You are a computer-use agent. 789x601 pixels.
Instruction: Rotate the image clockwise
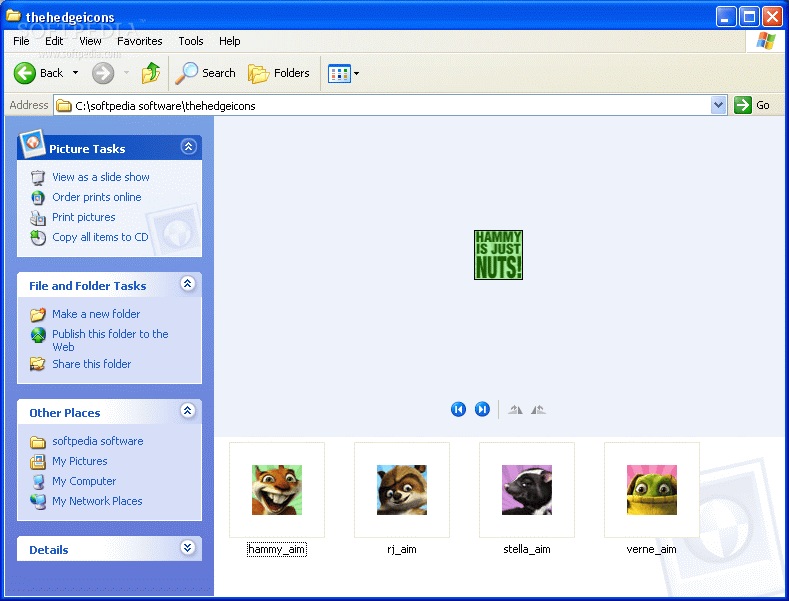[x=515, y=410]
